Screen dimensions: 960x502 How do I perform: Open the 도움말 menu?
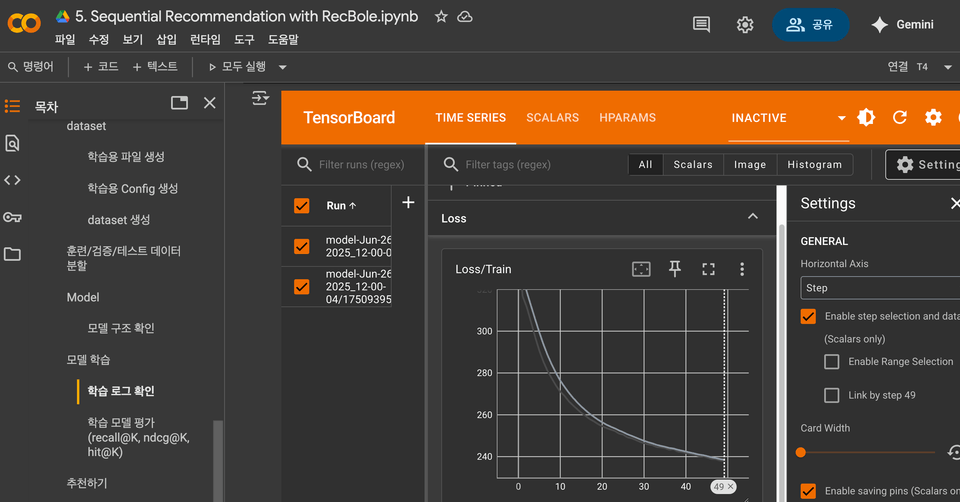point(283,40)
